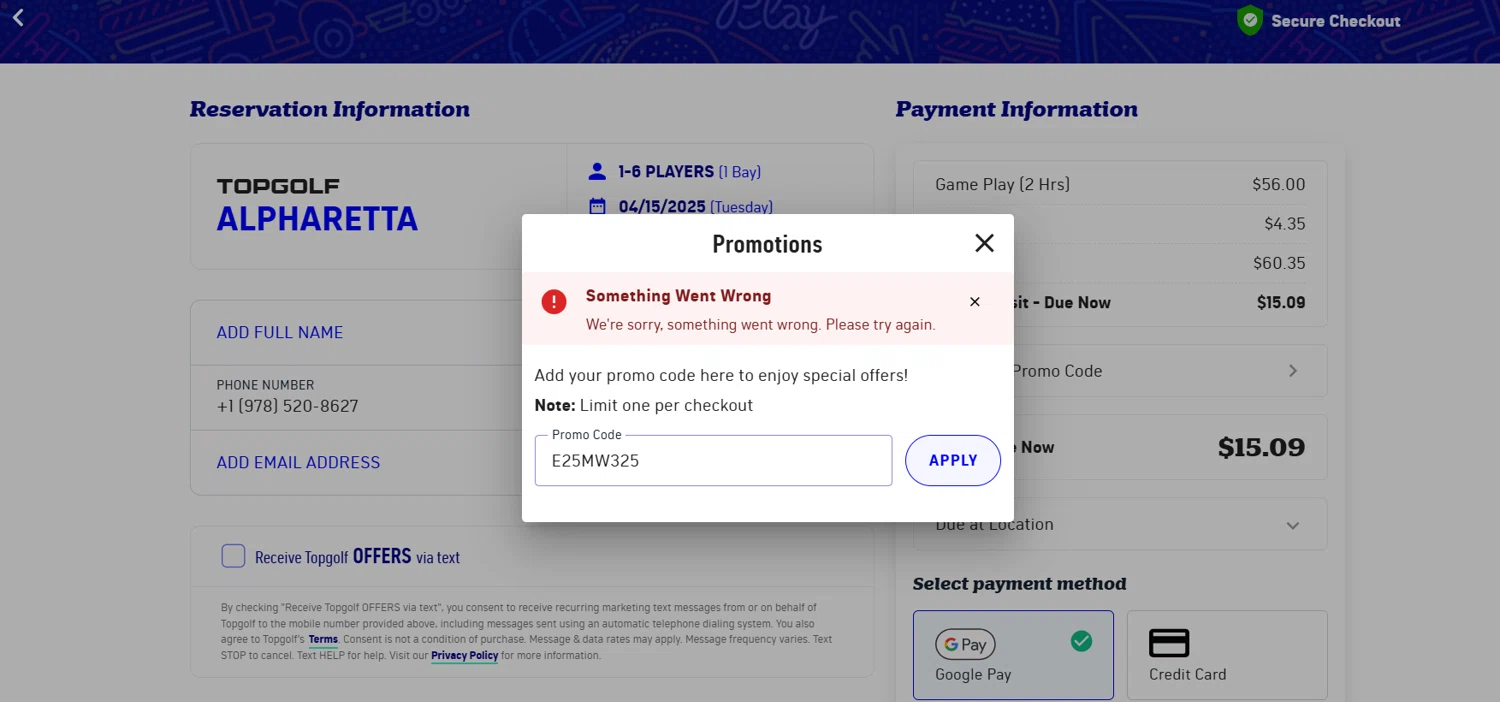This screenshot has width=1500, height=702.
Task: Click the red error exclamation icon
Action: click(x=554, y=301)
